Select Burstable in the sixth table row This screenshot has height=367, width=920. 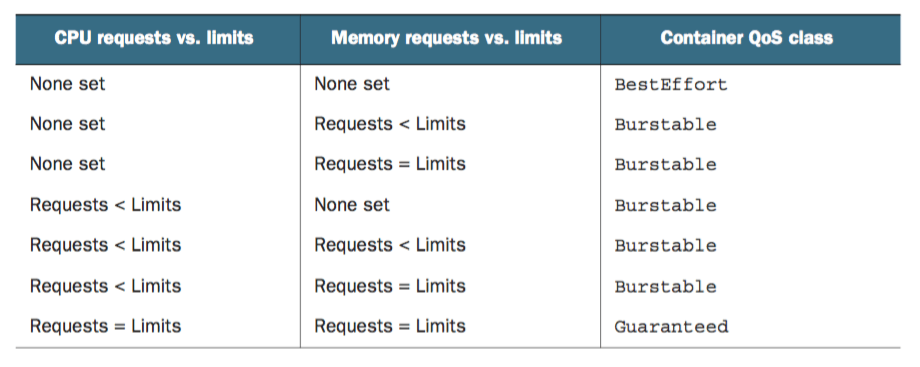coord(665,287)
